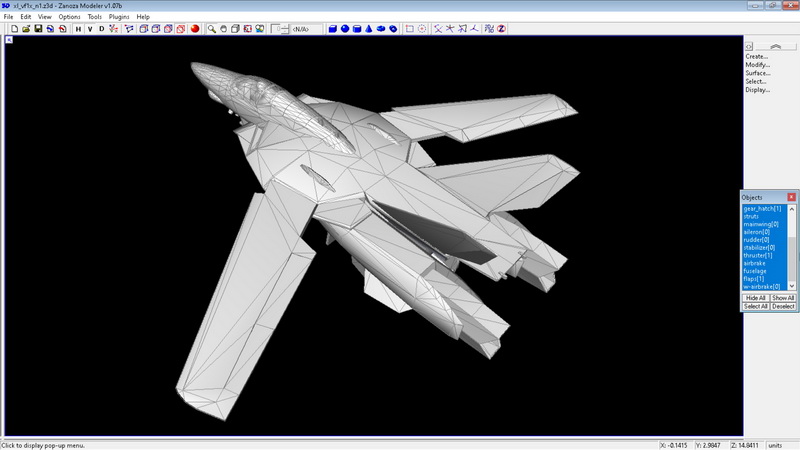800x450 pixels.
Task: Open the File menu
Action: (9, 17)
